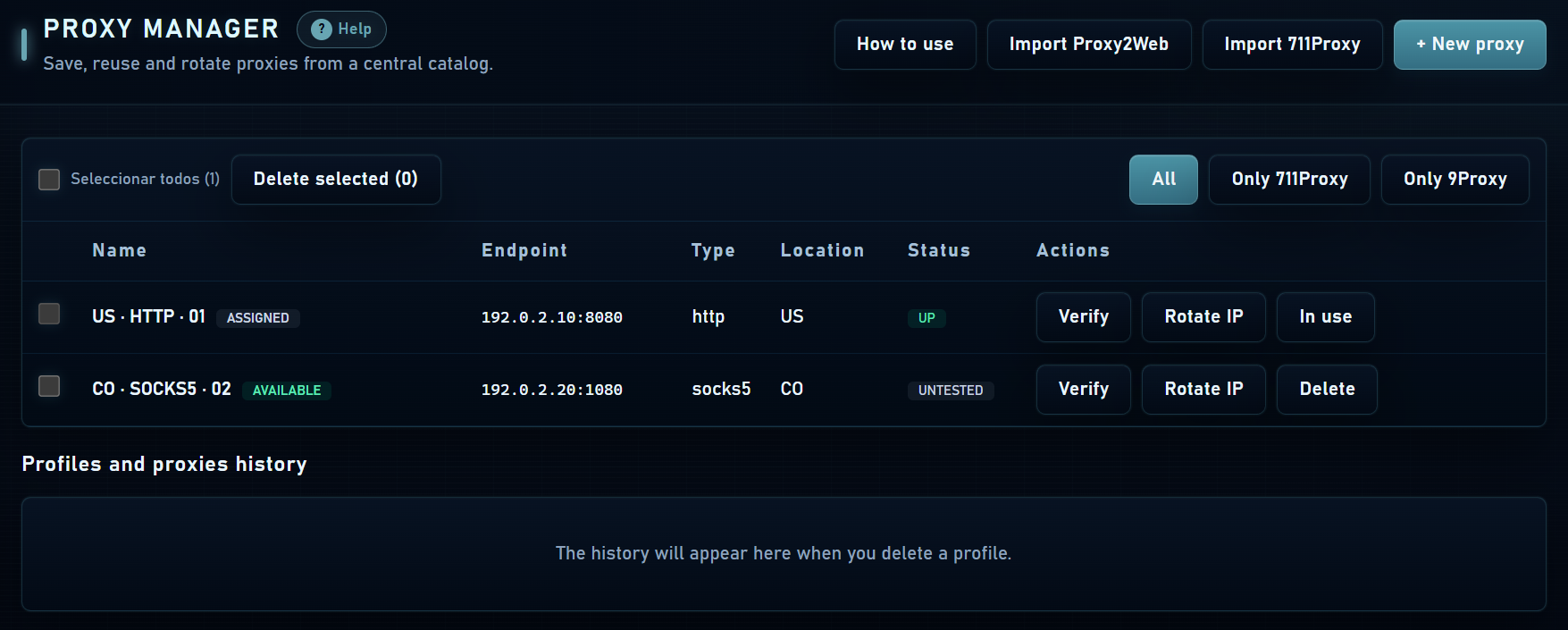The image size is (1568, 630).
Task: Click the Location column header
Action: (822, 251)
